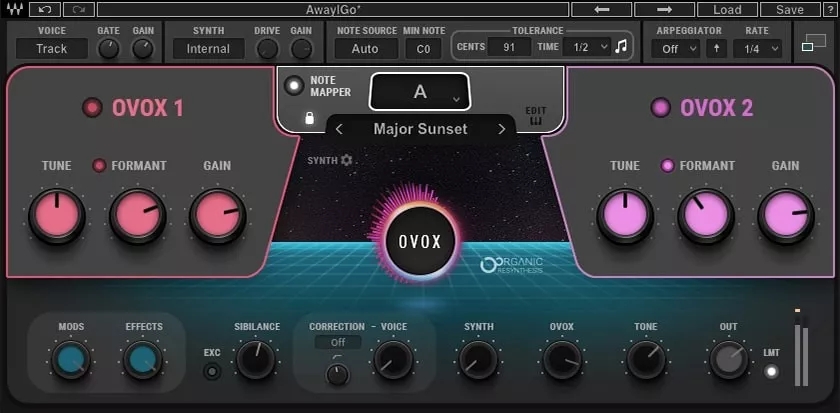Click the Synth Drive knob
This screenshot has width=840, height=413.
click(x=267, y=49)
